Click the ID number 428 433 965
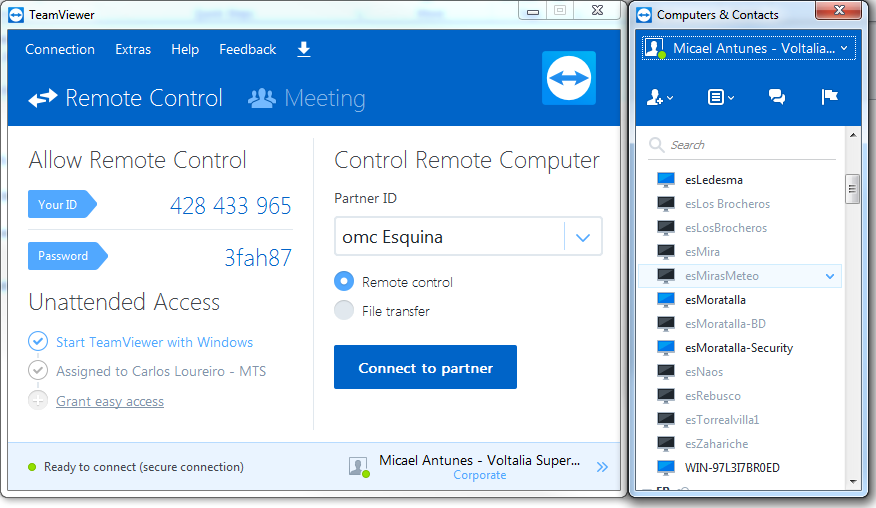 [230, 206]
